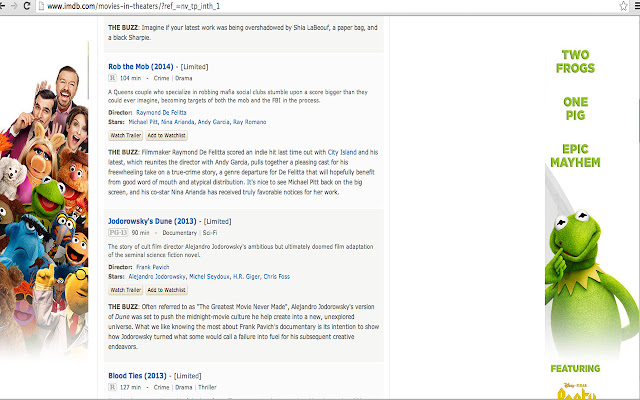Click the page icon left of the URL

click(41, 6)
